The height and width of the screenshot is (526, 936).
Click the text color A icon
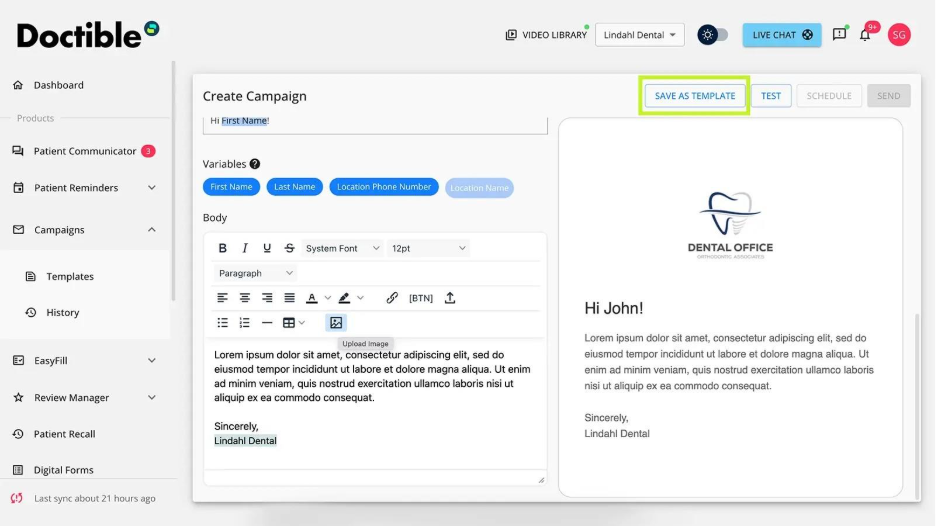click(x=312, y=298)
